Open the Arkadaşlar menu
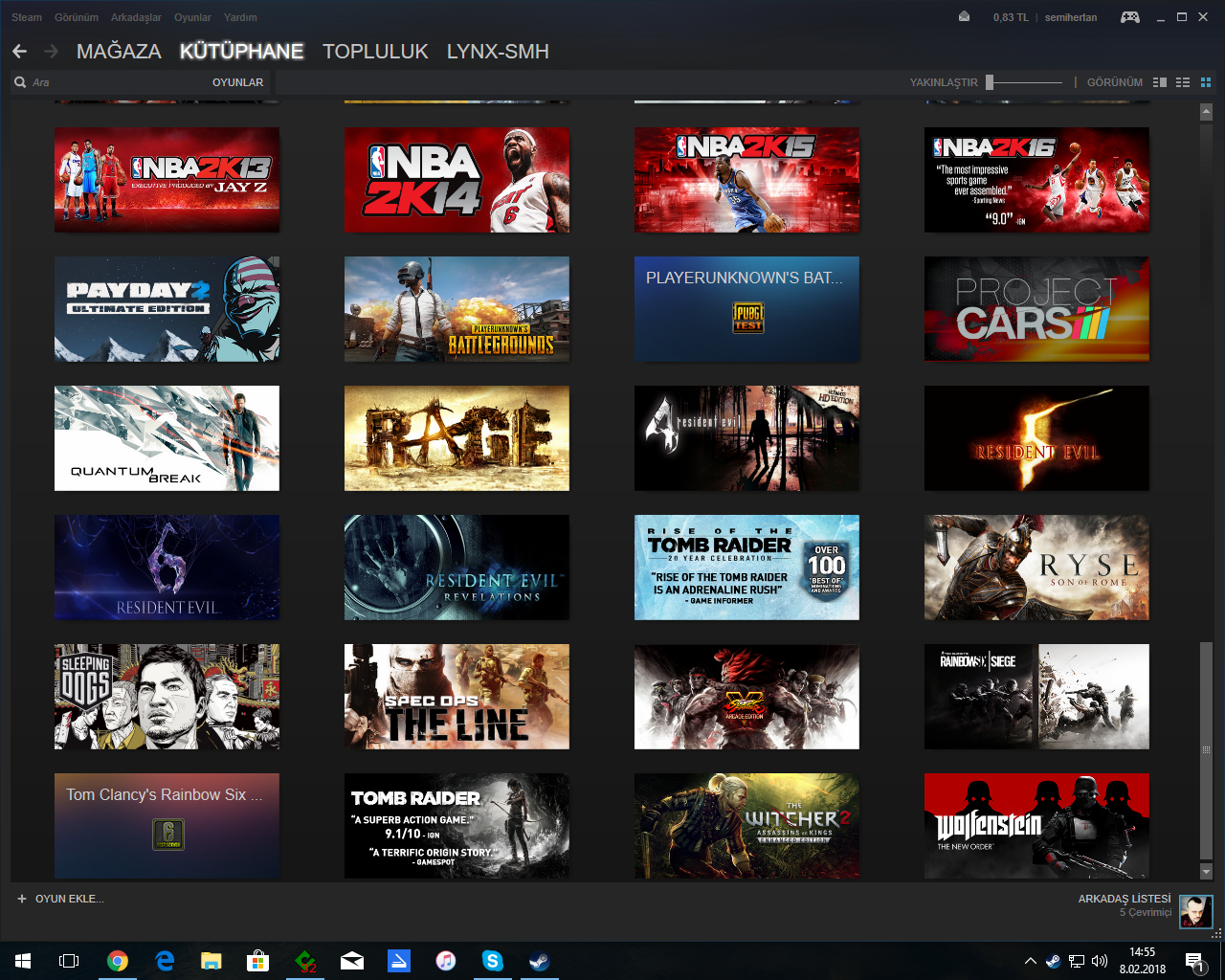 (136, 17)
